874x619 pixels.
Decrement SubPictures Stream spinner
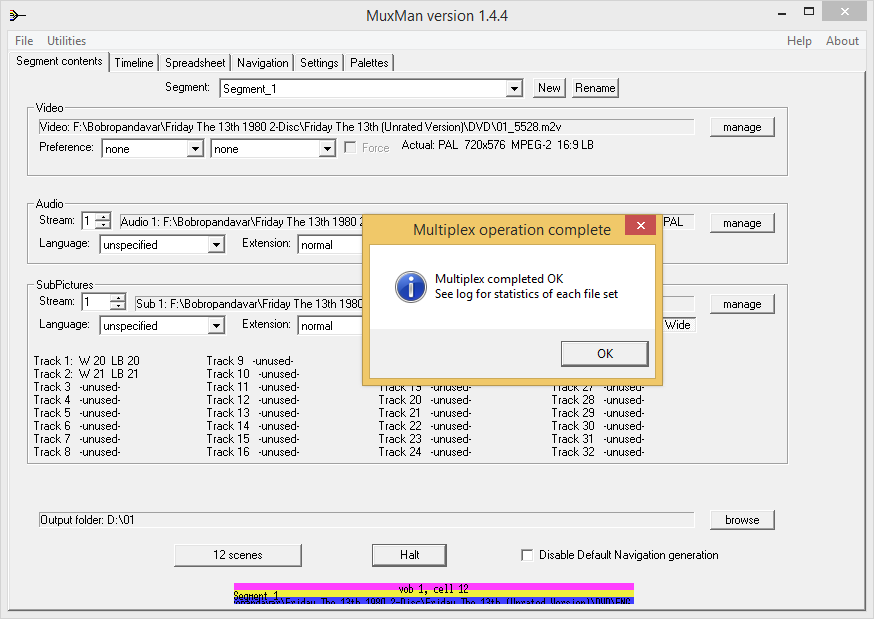pyautogui.click(x=117, y=306)
